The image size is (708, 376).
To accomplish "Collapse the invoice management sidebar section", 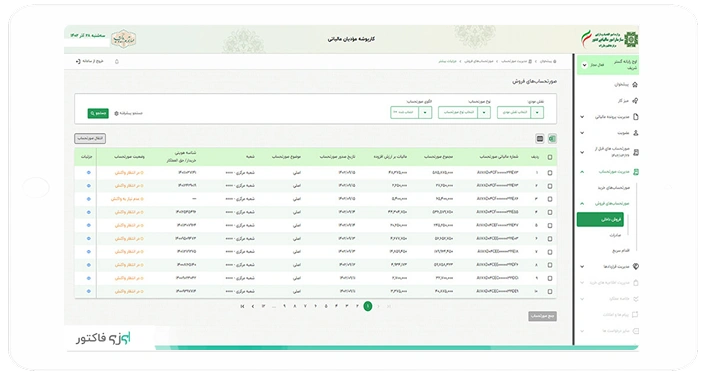I will 582,172.
